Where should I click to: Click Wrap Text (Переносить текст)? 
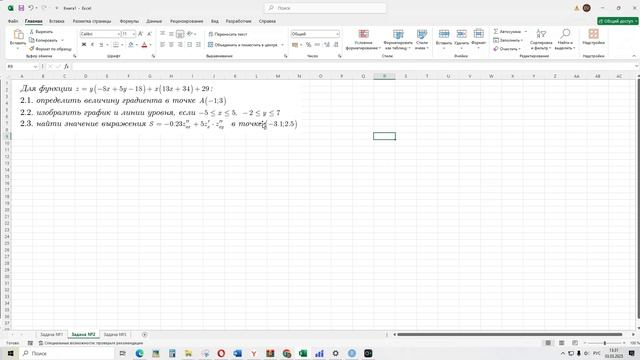(x=228, y=34)
